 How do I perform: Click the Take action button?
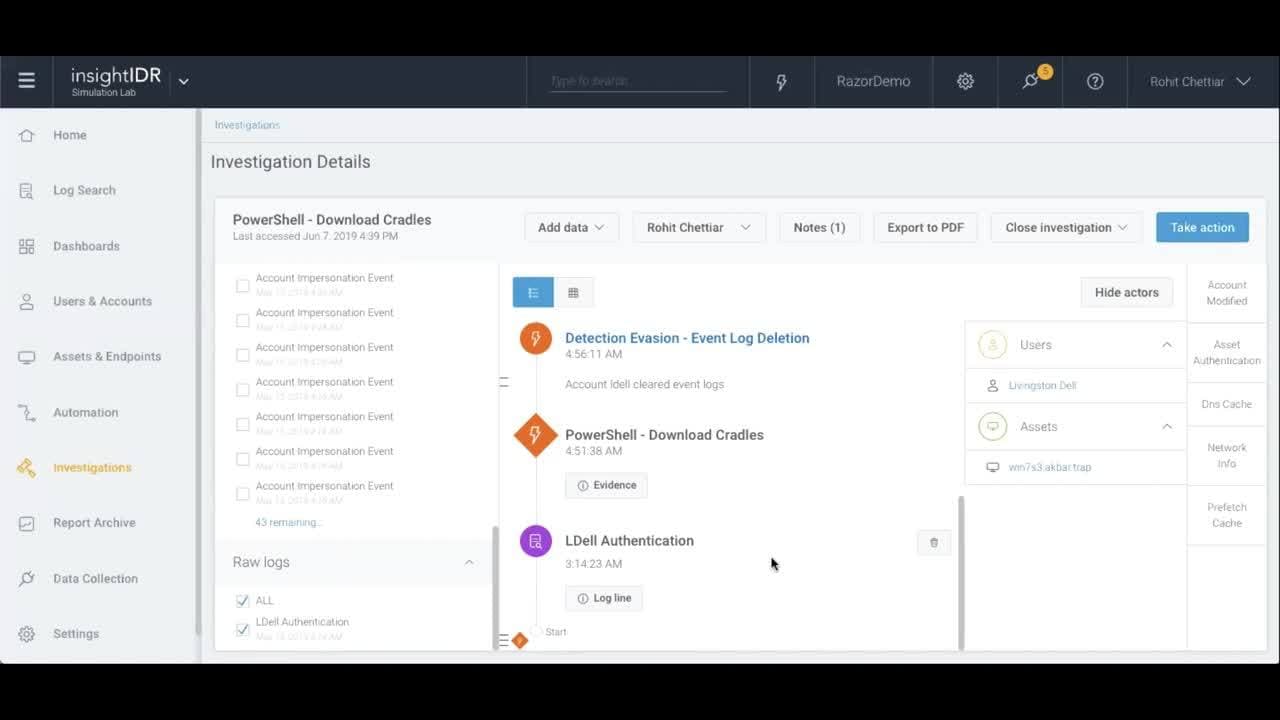pyautogui.click(x=1202, y=227)
